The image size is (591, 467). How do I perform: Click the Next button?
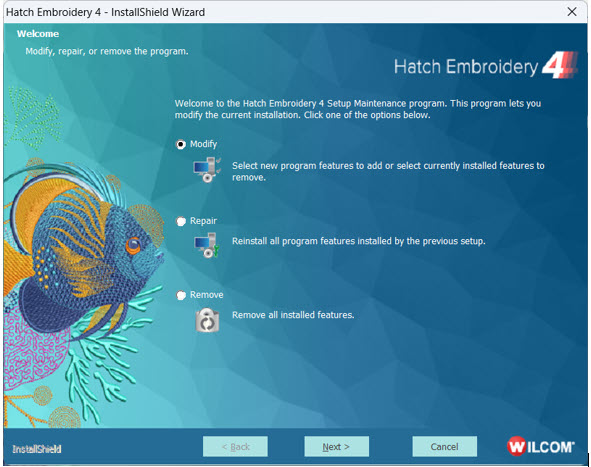[336, 447]
